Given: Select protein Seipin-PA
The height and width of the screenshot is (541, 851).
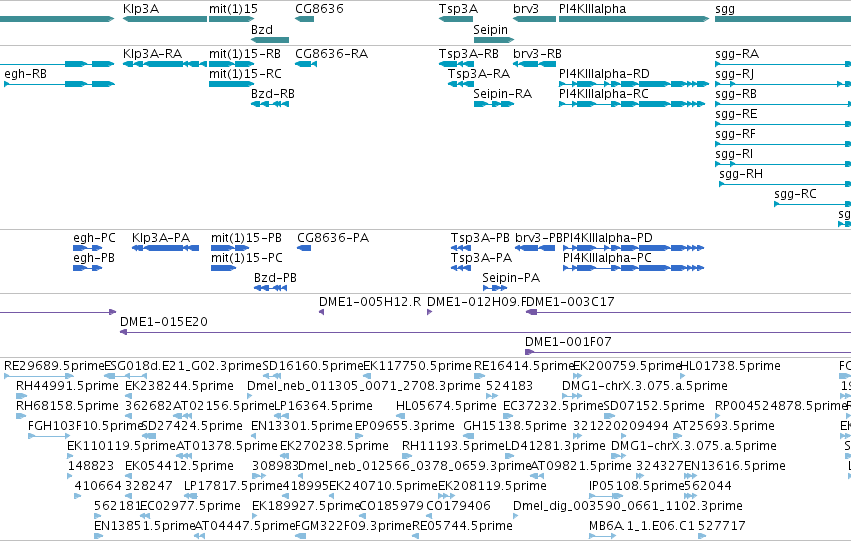Looking at the screenshot, I should coord(495,288).
